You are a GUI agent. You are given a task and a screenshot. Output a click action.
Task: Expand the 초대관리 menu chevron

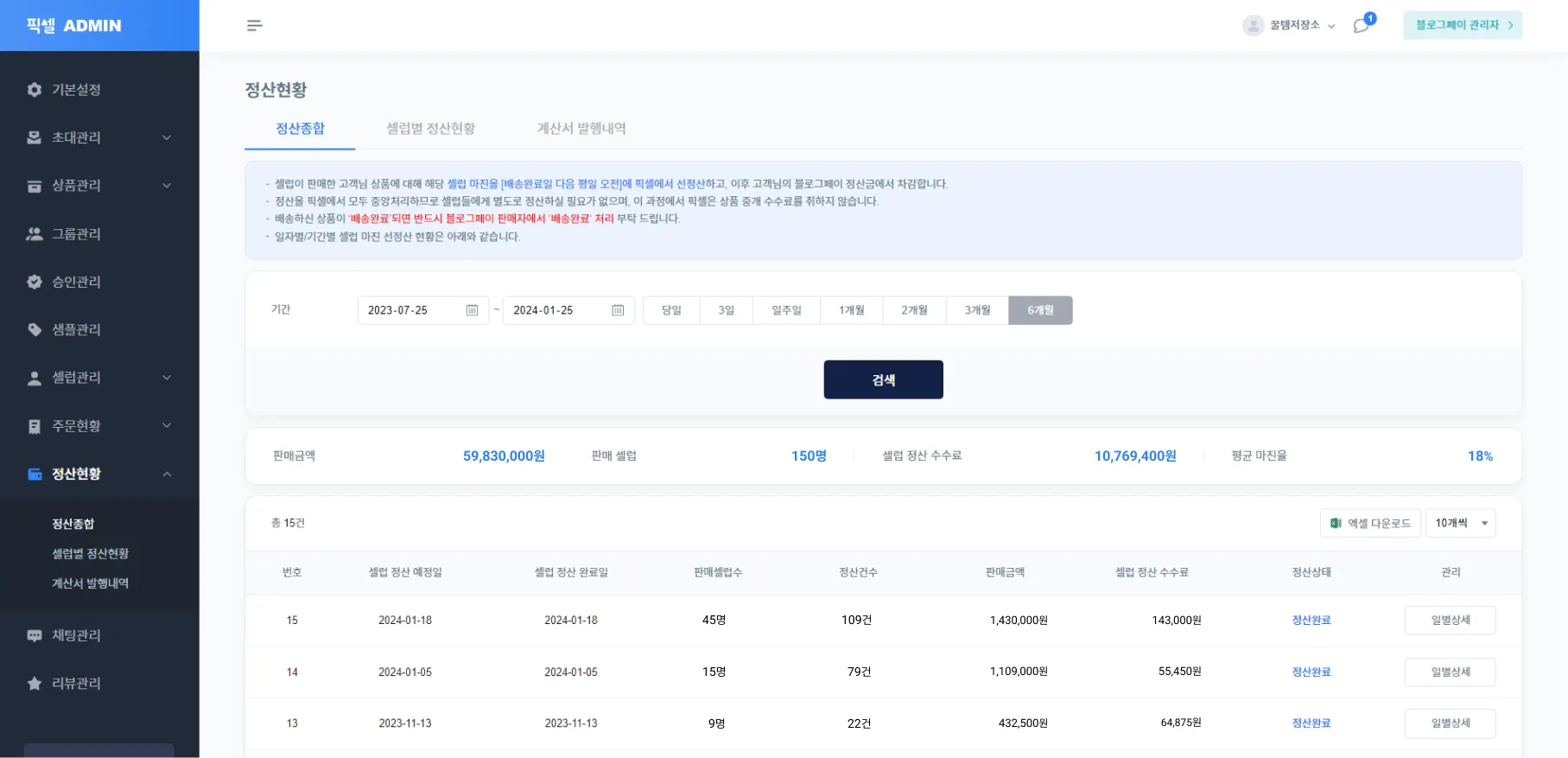[x=167, y=137]
